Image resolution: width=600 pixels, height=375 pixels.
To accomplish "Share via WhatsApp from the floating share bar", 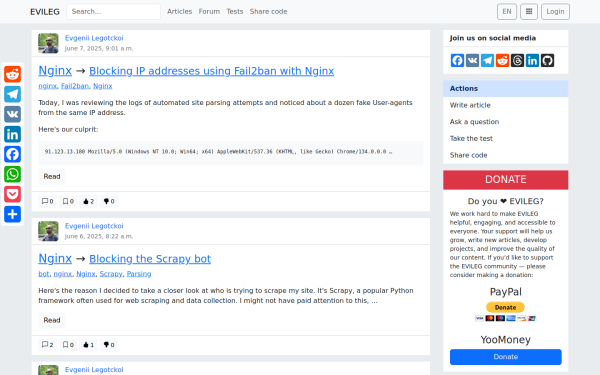I will [12, 174].
